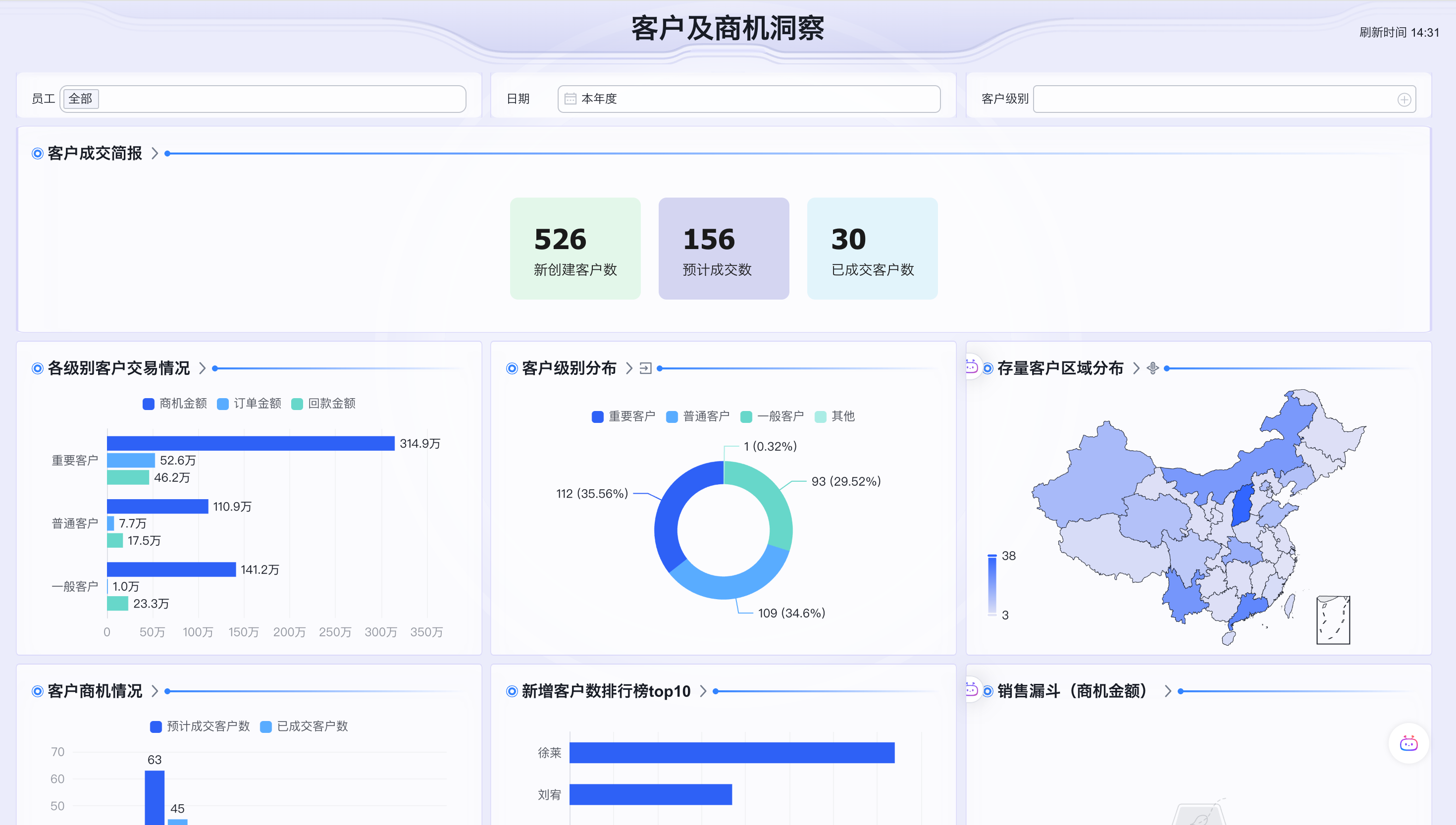Click the robot icon beside 销售漏斗 panel

[x=971, y=690]
